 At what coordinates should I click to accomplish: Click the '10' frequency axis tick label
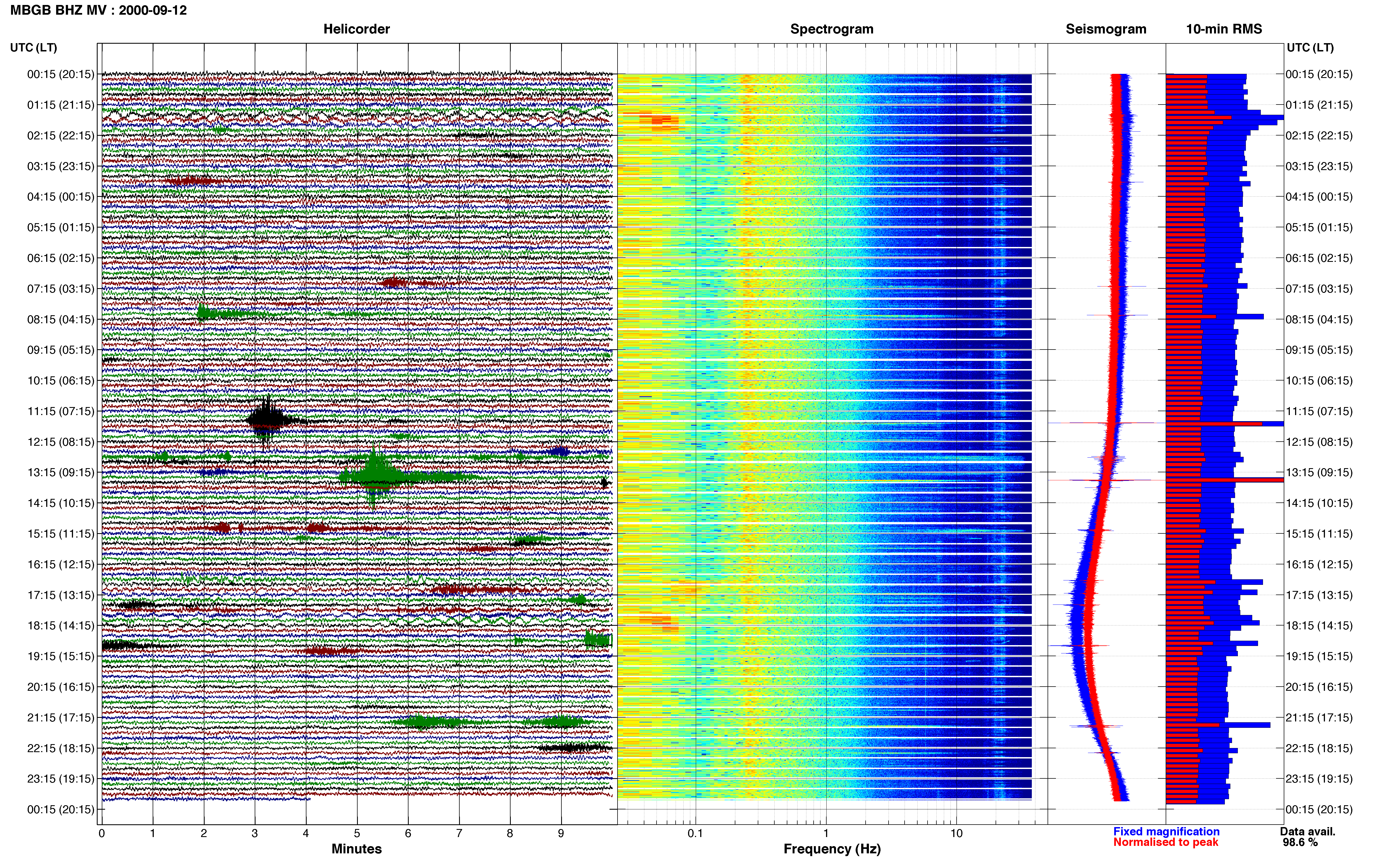[956, 833]
